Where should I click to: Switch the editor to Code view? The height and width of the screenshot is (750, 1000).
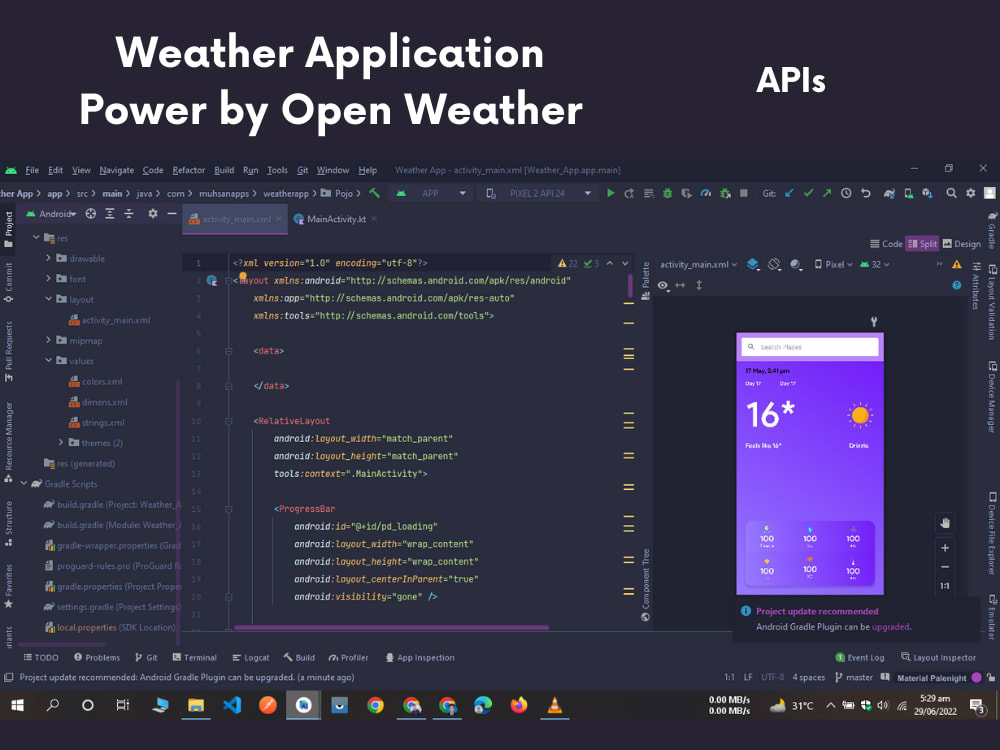[x=892, y=243]
